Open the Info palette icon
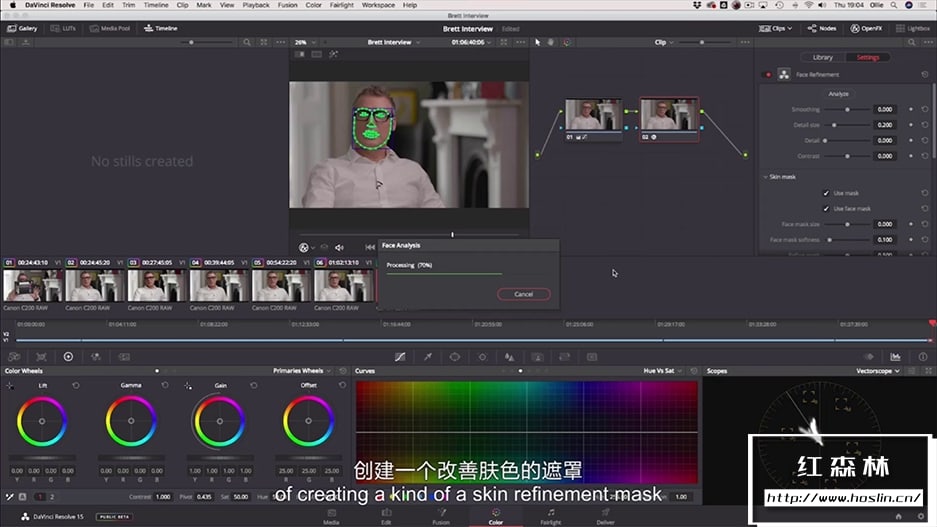The width and height of the screenshot is (937, 527). [x=923, y=357]
